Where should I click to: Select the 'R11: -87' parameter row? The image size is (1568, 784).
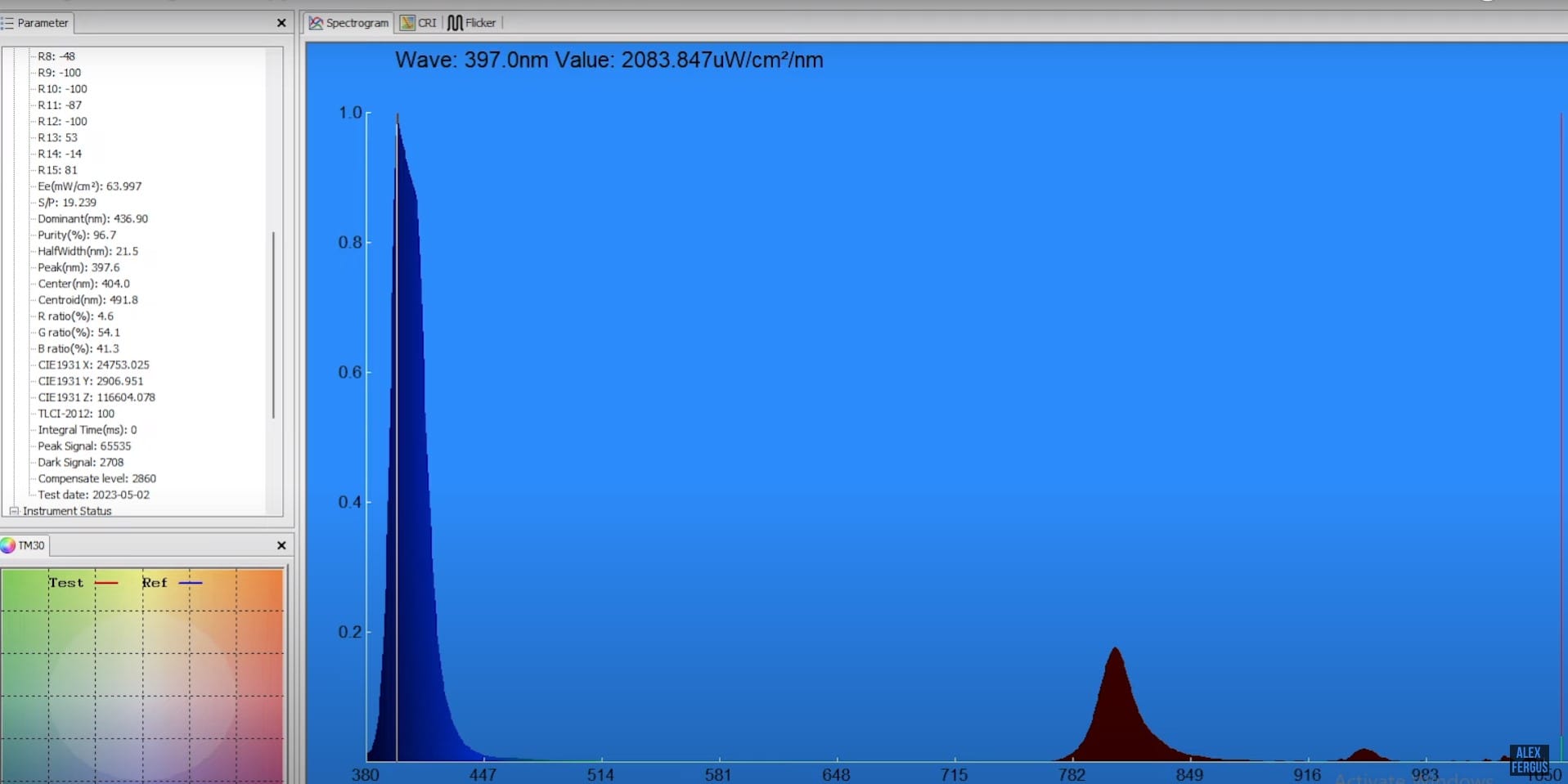[x=60, y=105]
